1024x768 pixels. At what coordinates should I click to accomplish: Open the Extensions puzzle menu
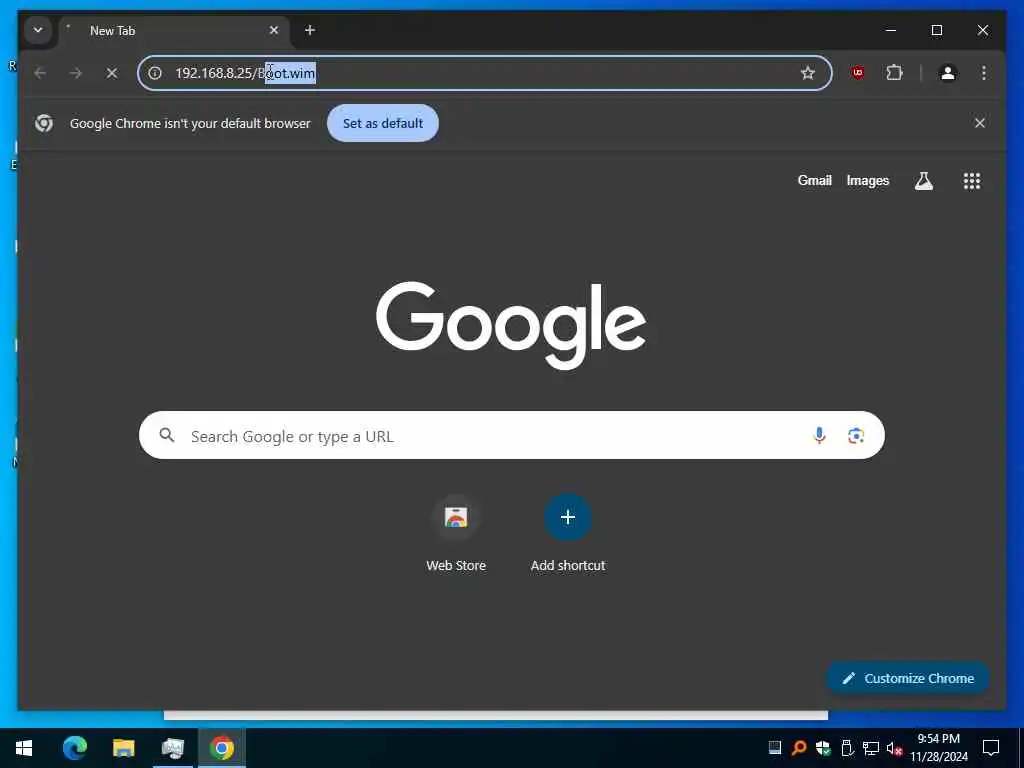click(x=894, y=73)
